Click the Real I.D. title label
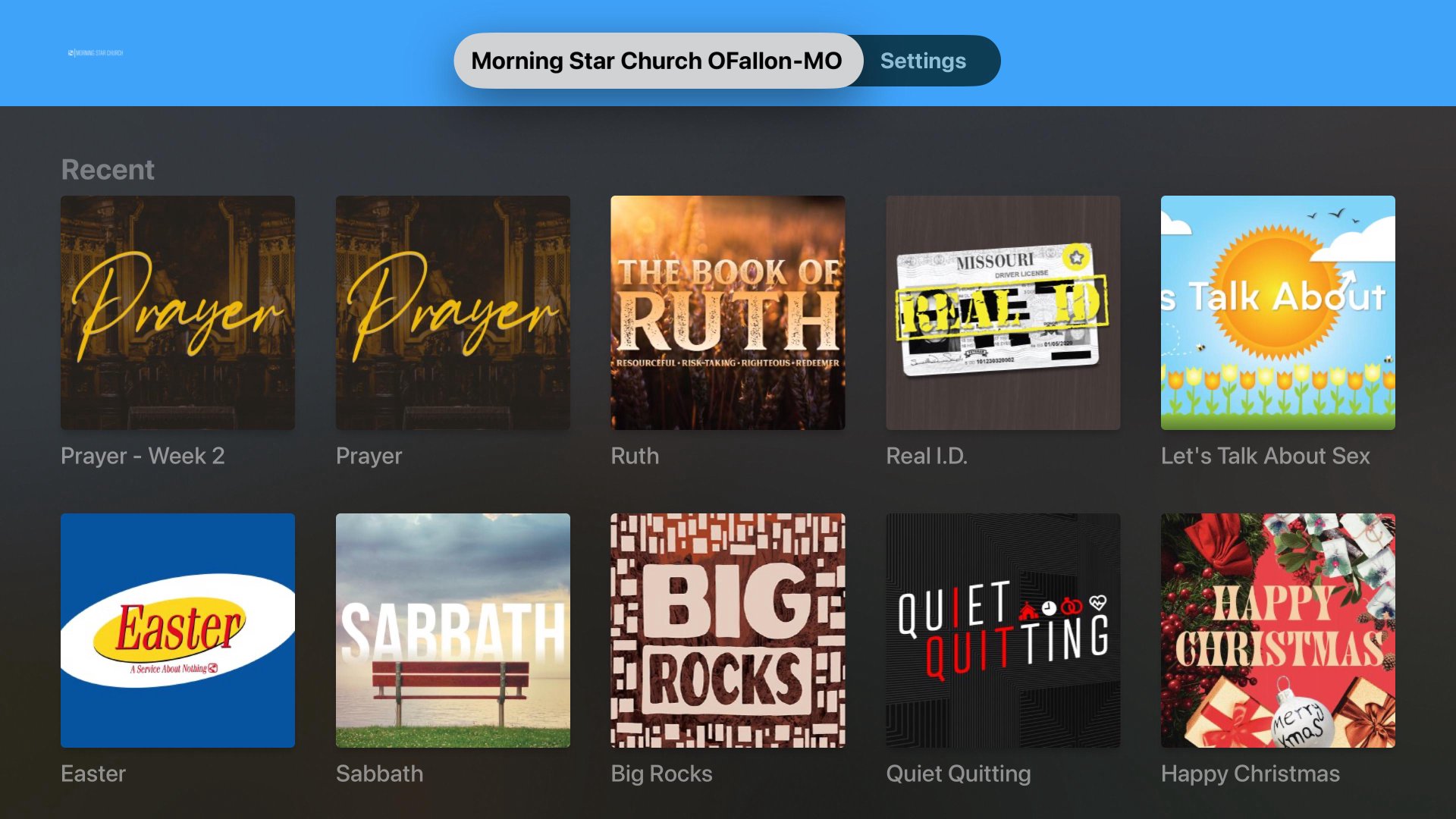 927,456
